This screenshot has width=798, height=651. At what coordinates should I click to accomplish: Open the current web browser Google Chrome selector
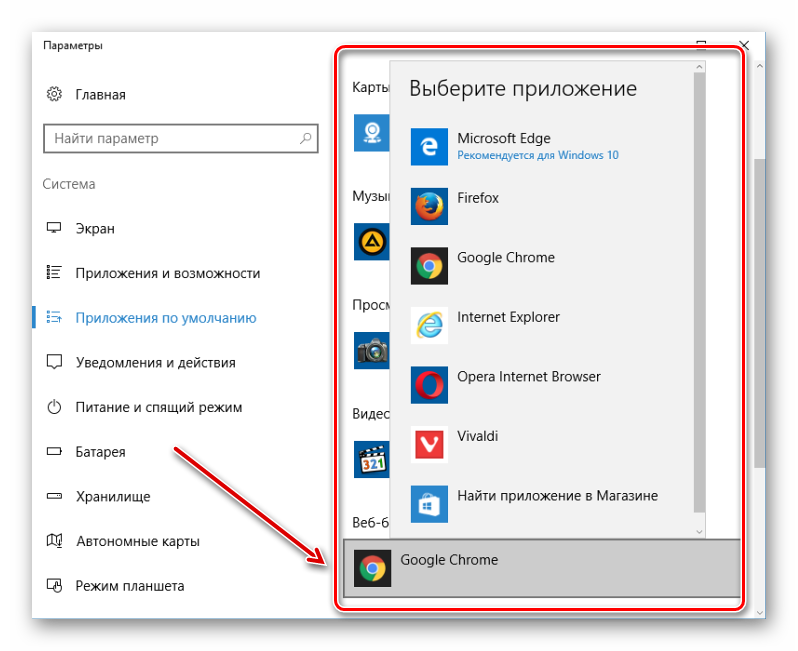coord(542,568)
